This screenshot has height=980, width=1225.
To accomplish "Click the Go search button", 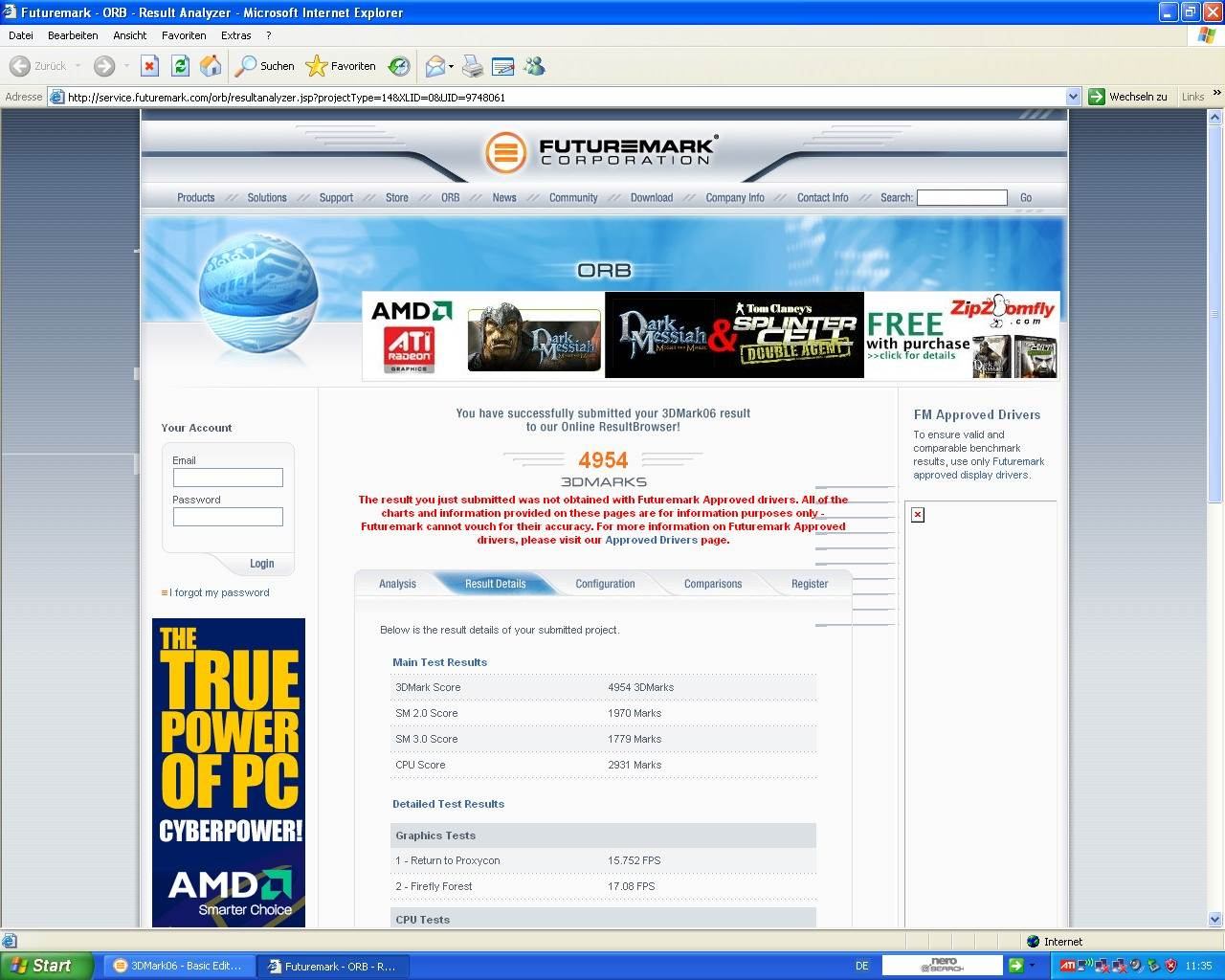I will [x=1026, y=197].
